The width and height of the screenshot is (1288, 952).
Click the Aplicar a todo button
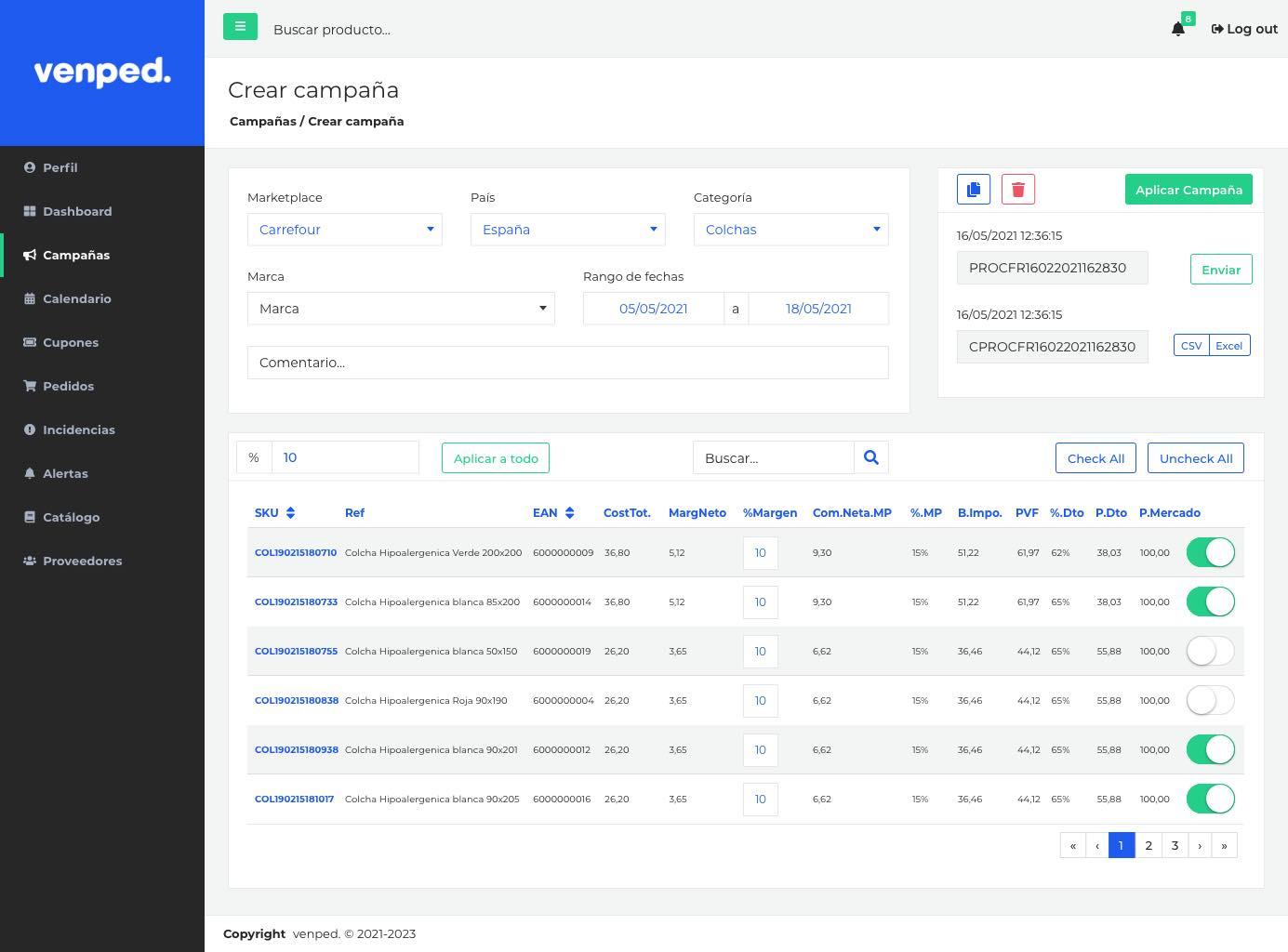click(496, 458)
